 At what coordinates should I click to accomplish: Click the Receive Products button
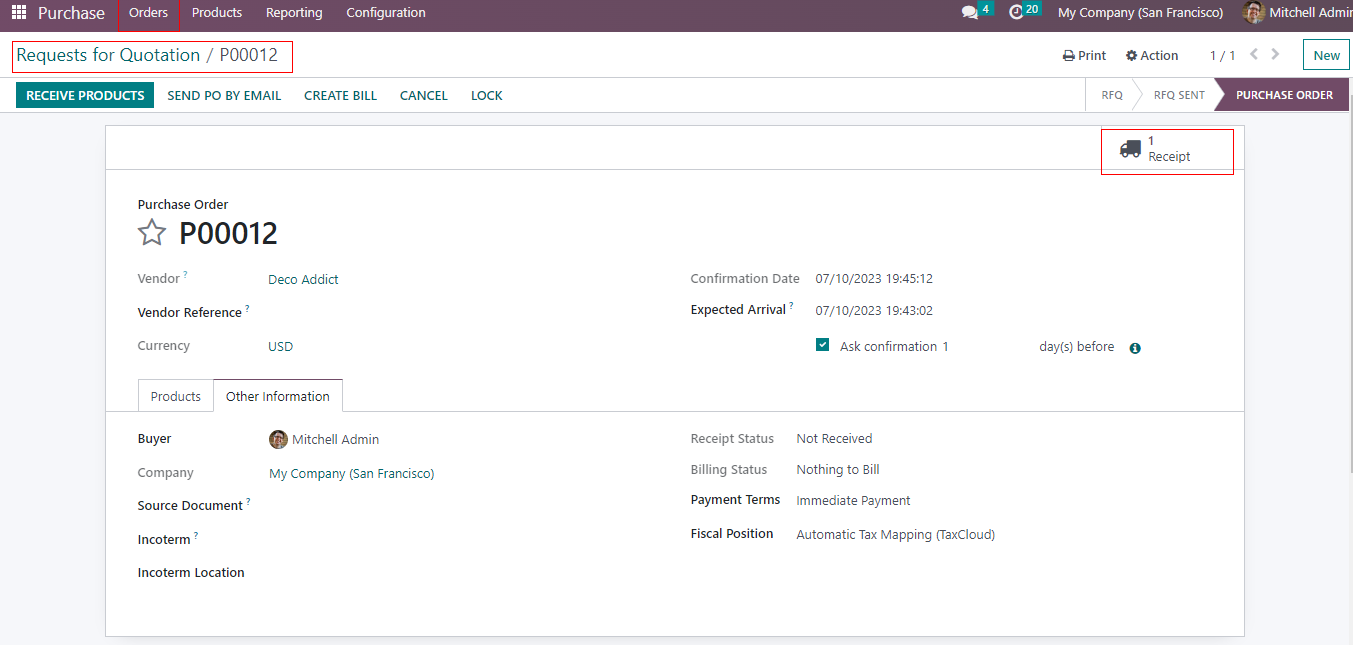(x=85, y=95)
